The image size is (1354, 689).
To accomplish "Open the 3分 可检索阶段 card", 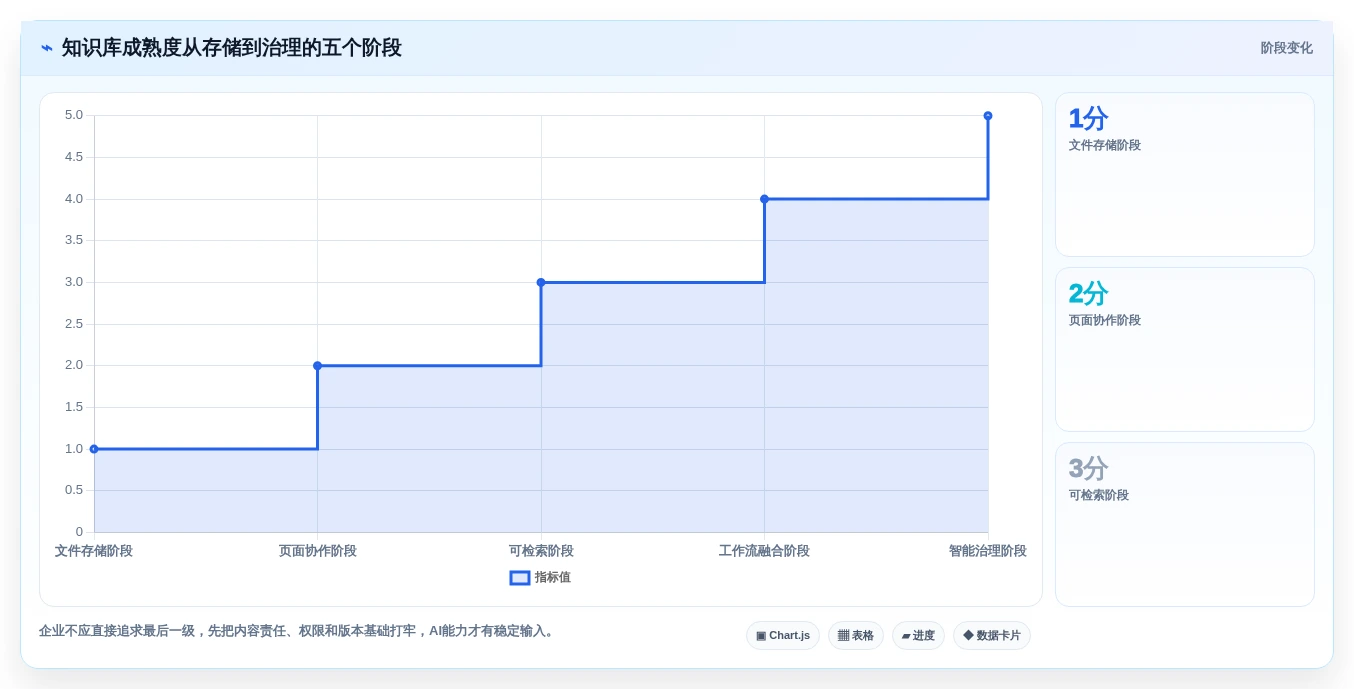I will (1185, 524).
